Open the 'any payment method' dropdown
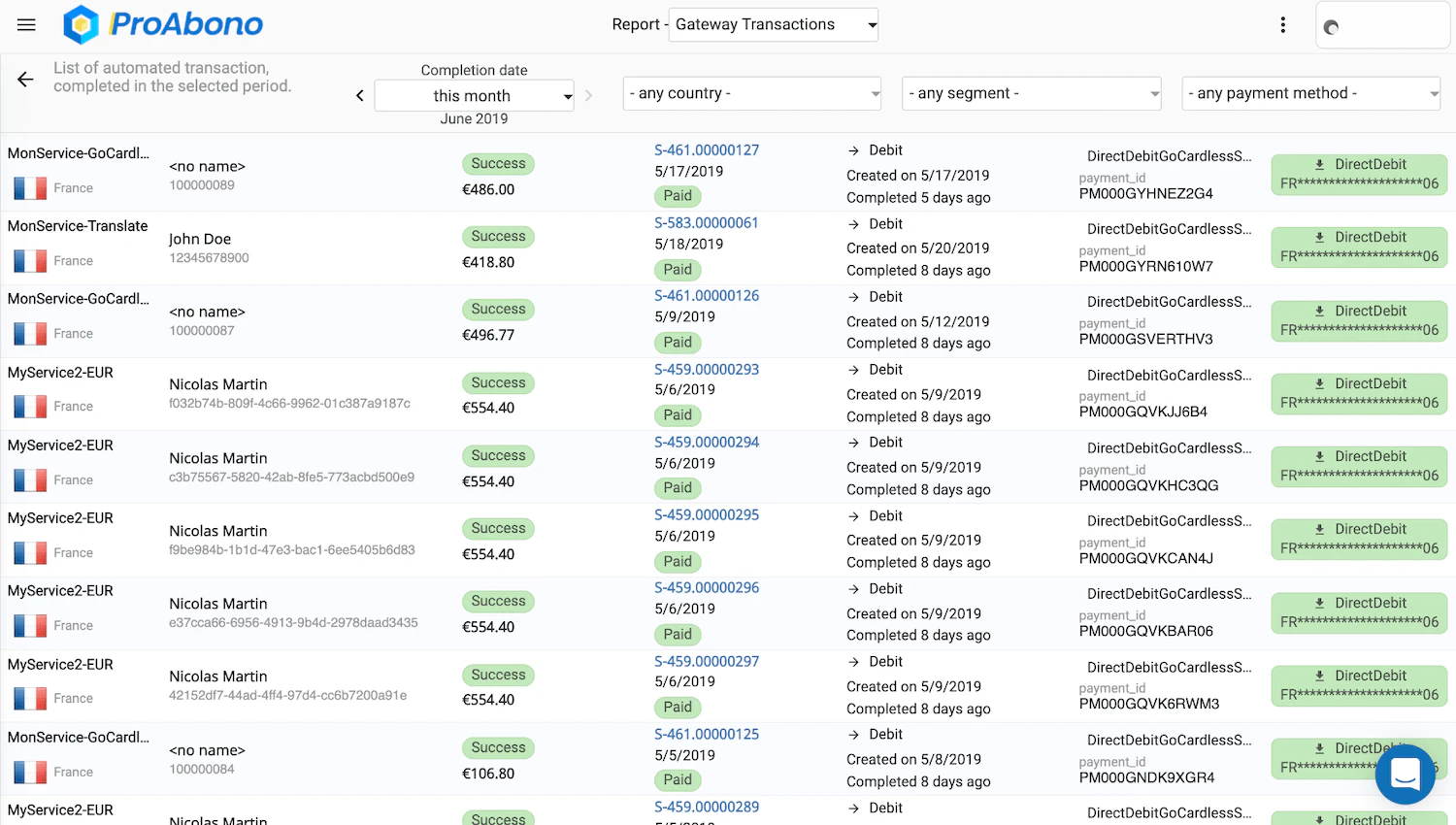 pyautogui.click(x=1310, y=93)
